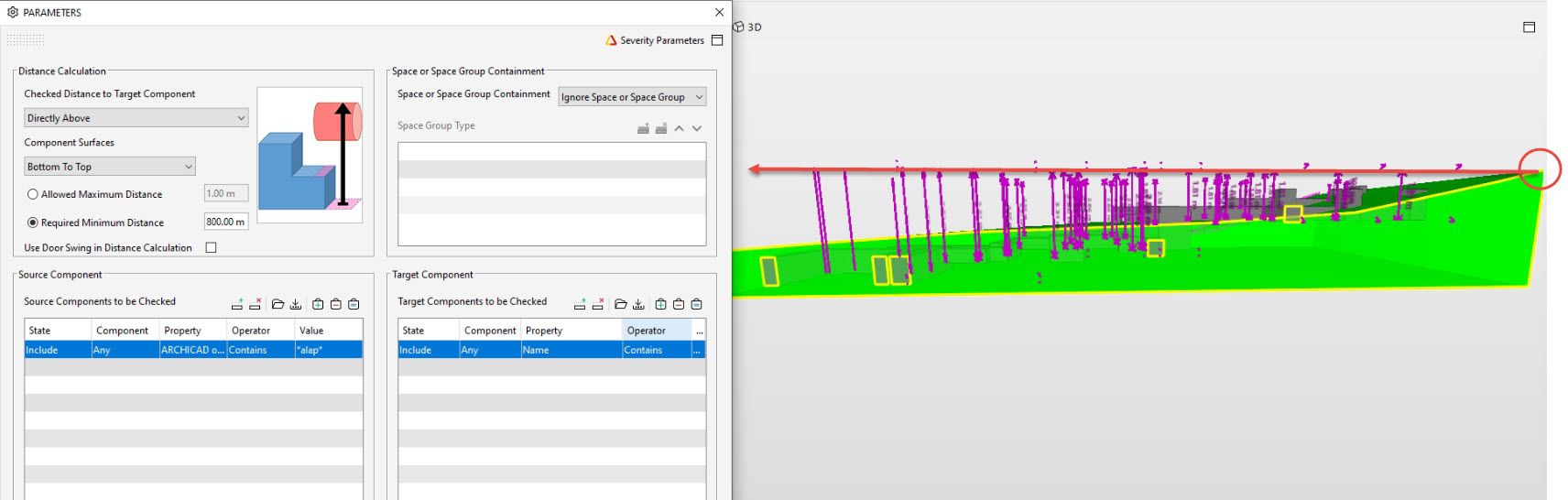
Task: Select 'Contains' cell in Target Components row
Action: pos(657,350)
